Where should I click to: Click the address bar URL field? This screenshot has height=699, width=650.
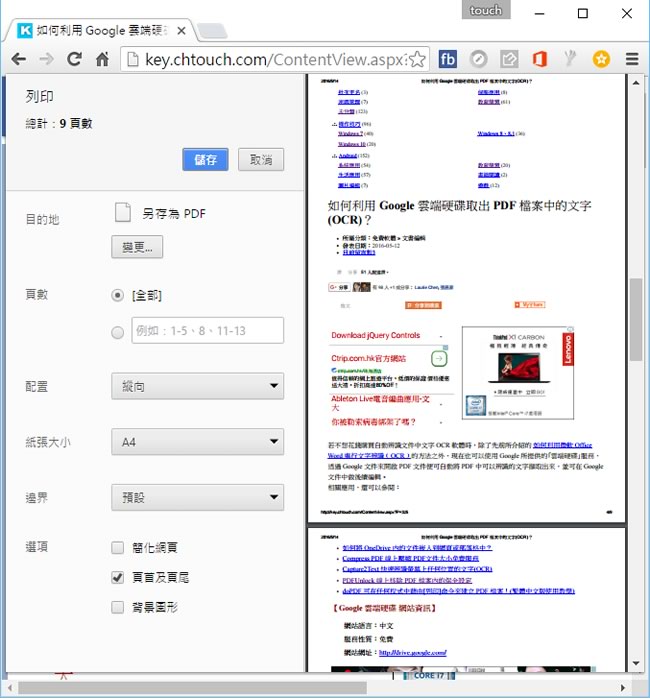pyautogui.click(x=275, y=59)
